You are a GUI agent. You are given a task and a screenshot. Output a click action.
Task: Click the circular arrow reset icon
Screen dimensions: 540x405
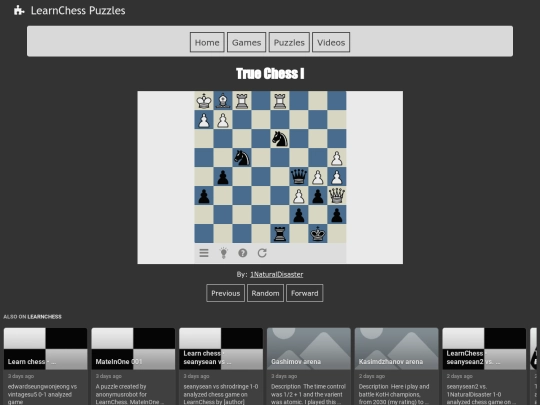[262, 253]
